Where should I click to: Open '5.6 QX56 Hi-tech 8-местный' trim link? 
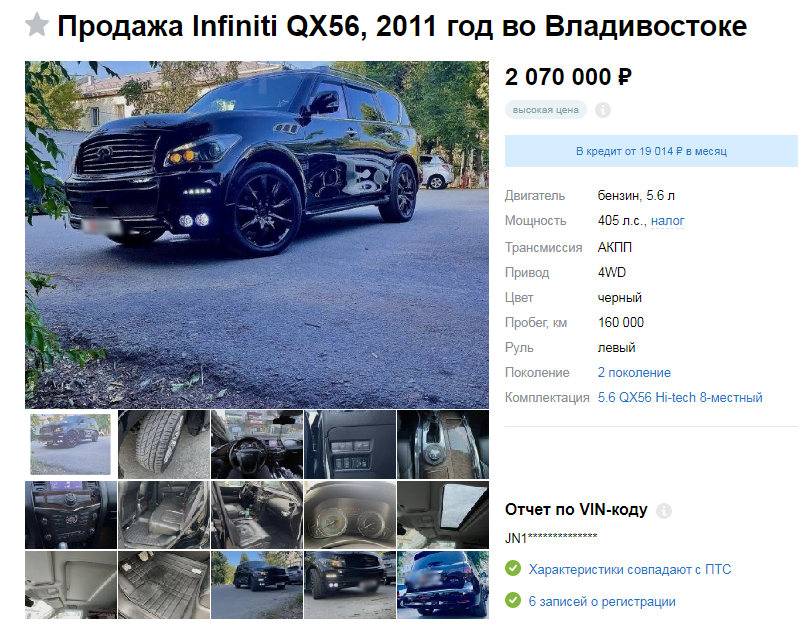680,397
